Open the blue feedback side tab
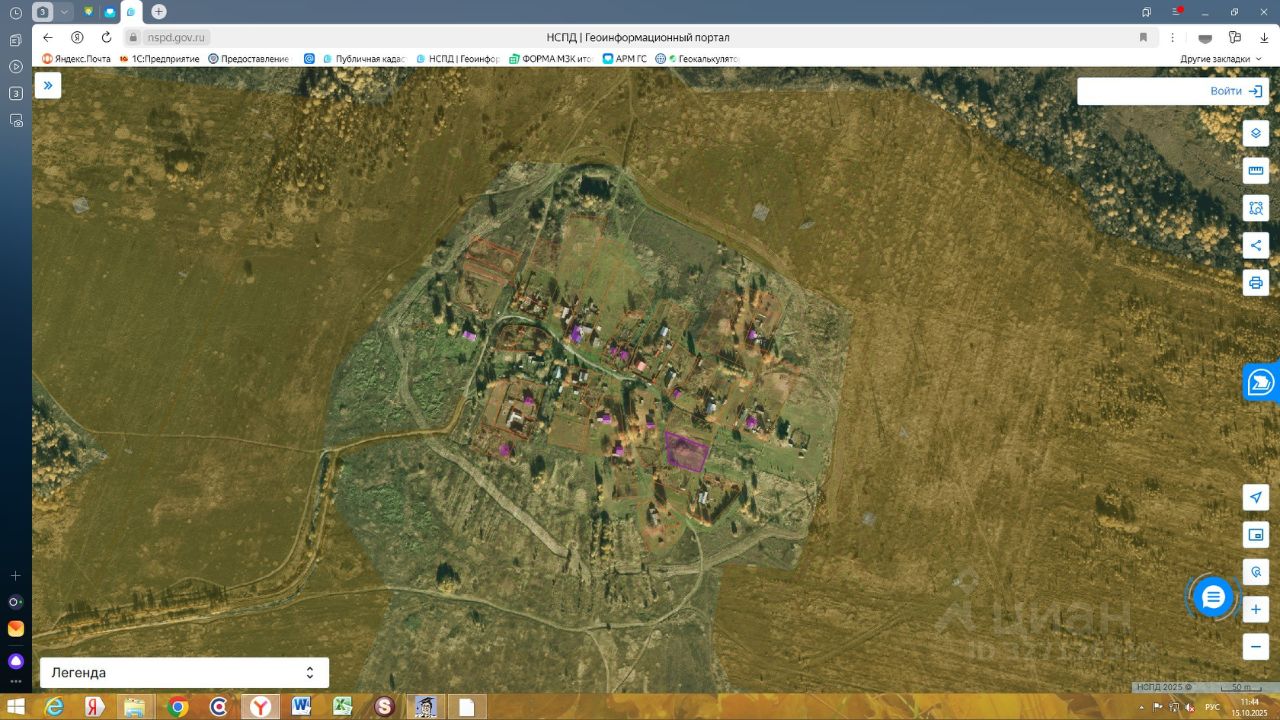The height and width of the screenshot is (720, 1280). (1262, 382)
